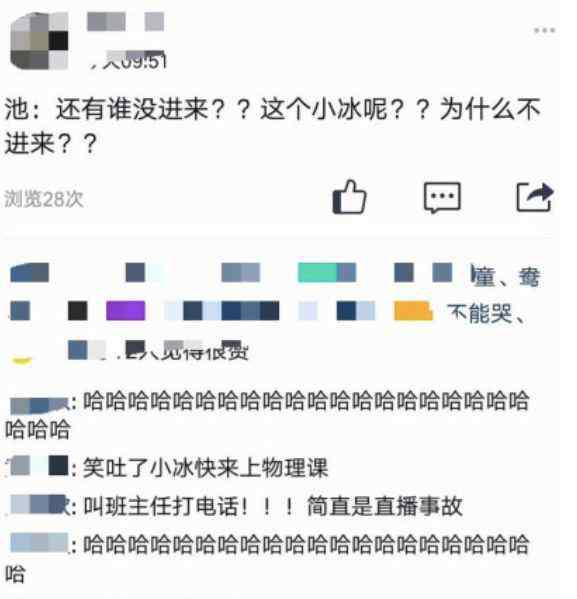The image size is (577, 599).
Task: Open the last 哈哈哈 laughing comment
Action: (267, 559)
